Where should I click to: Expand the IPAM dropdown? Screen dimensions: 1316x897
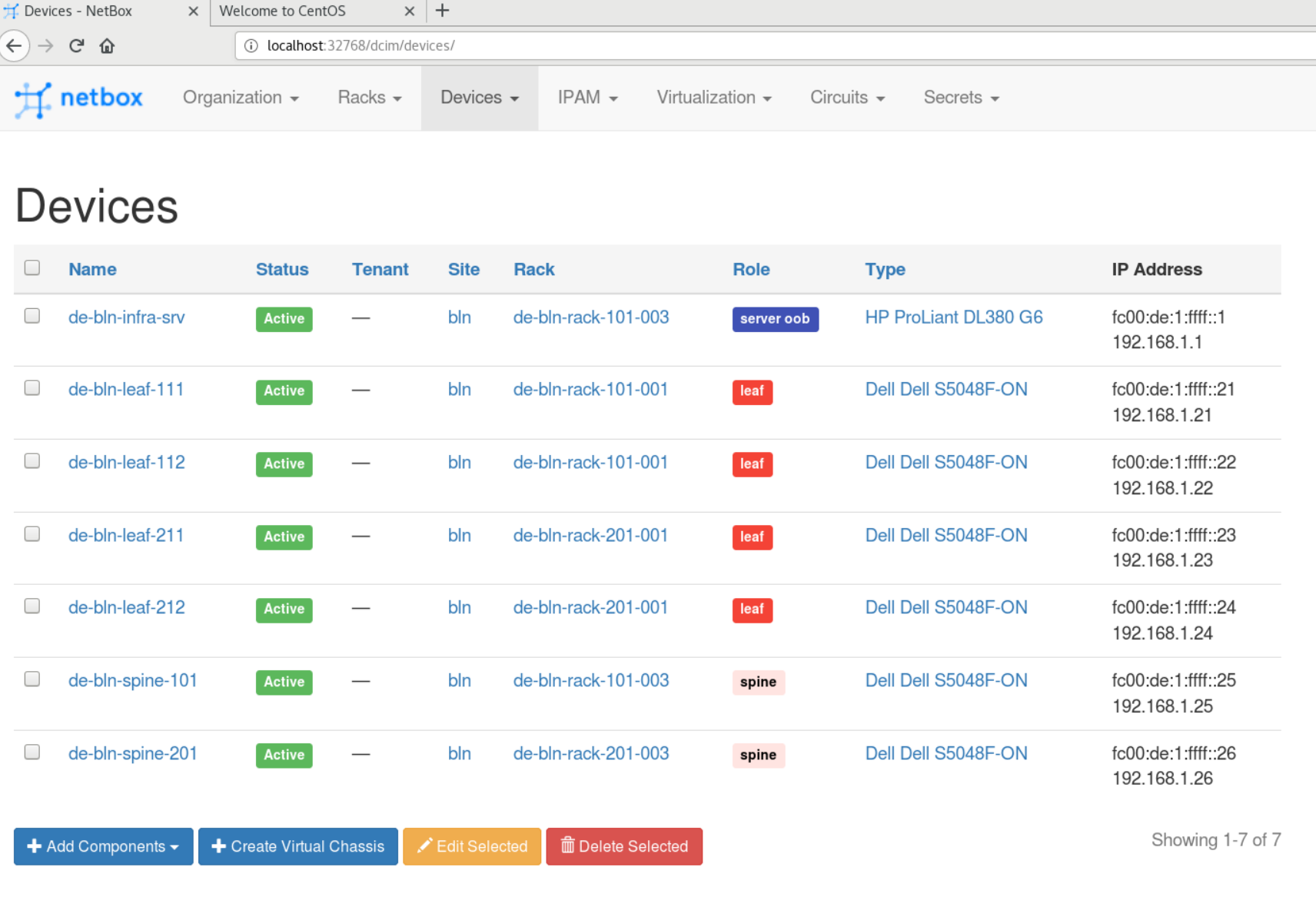coord(587,98)
